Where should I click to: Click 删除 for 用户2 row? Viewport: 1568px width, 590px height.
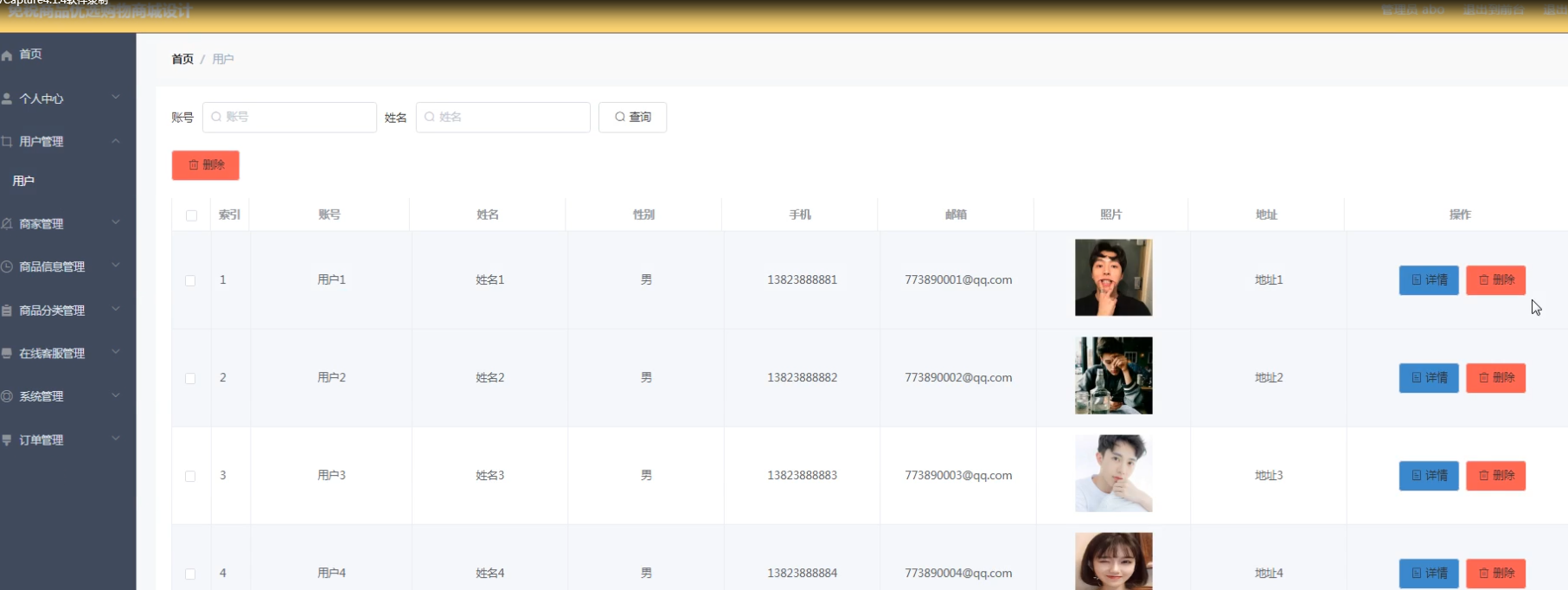pos(1495,378)
